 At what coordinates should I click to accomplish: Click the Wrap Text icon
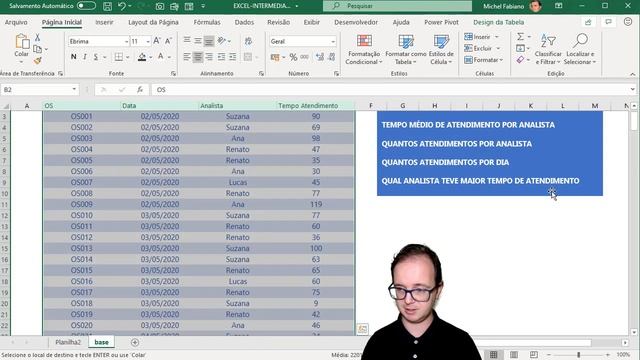point(248,40)
